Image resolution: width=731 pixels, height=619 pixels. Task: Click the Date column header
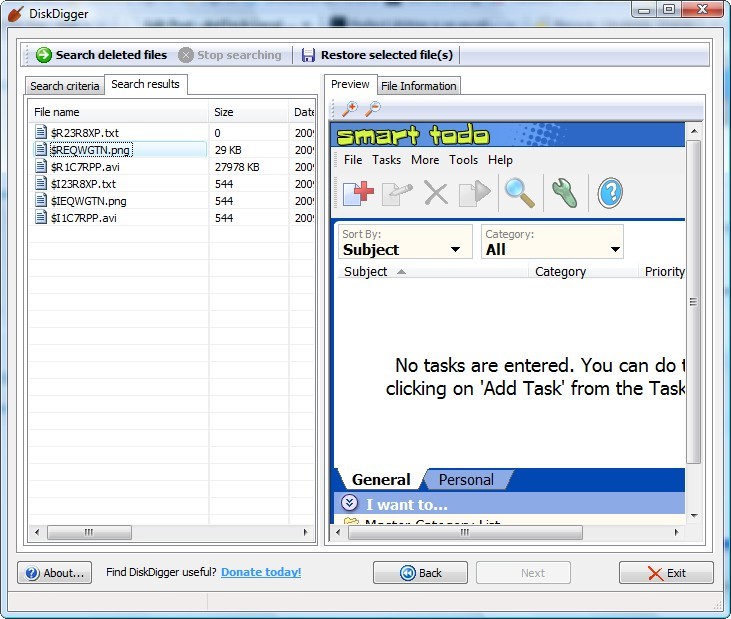tap(302, 112)
